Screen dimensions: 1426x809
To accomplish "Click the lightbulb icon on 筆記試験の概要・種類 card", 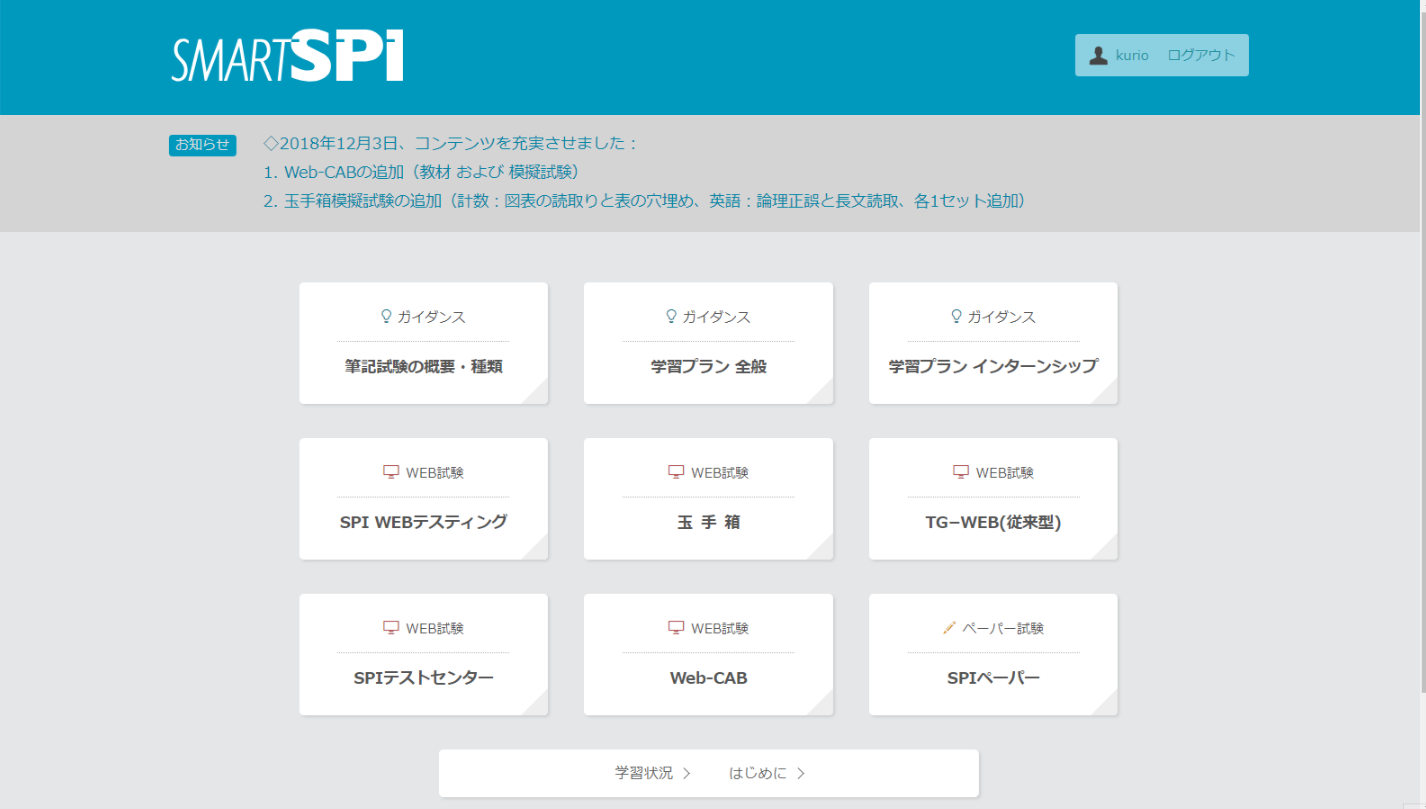I will [386, 316].
